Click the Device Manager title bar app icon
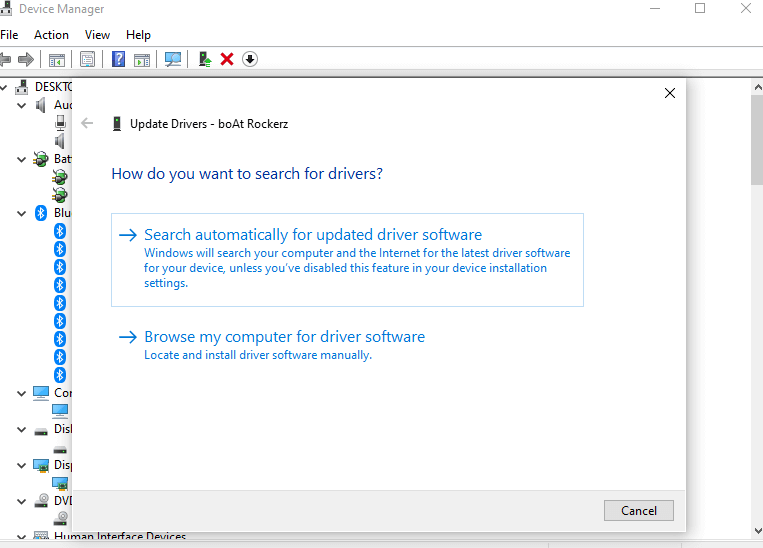 click(x=6, y=8)
